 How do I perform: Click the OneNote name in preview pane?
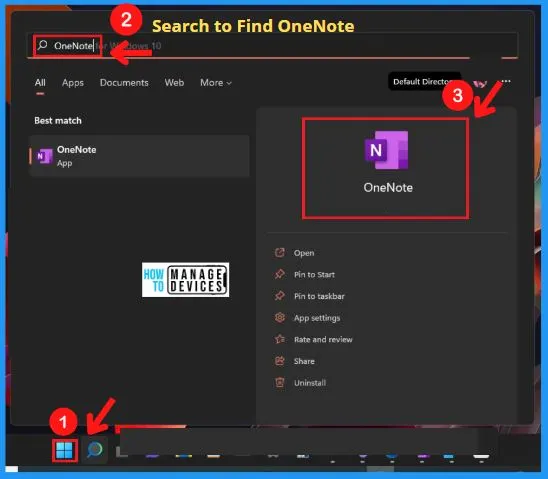[x=388, y=188]
